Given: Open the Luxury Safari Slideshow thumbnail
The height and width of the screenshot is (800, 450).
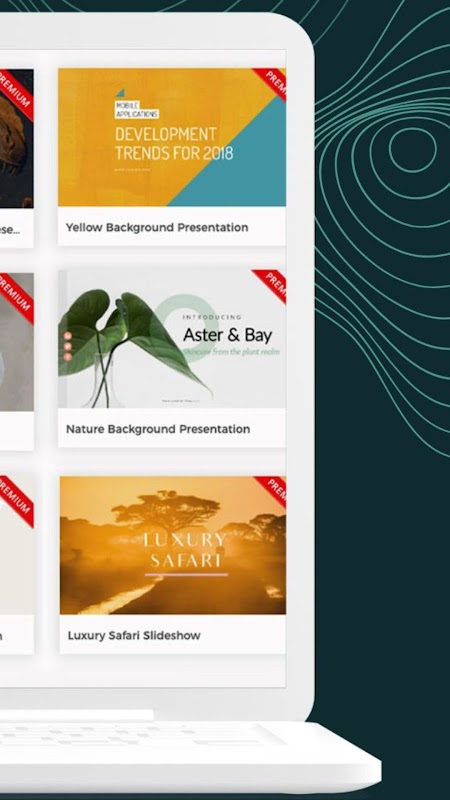Looking at the screenshot, I should [172, 545].
